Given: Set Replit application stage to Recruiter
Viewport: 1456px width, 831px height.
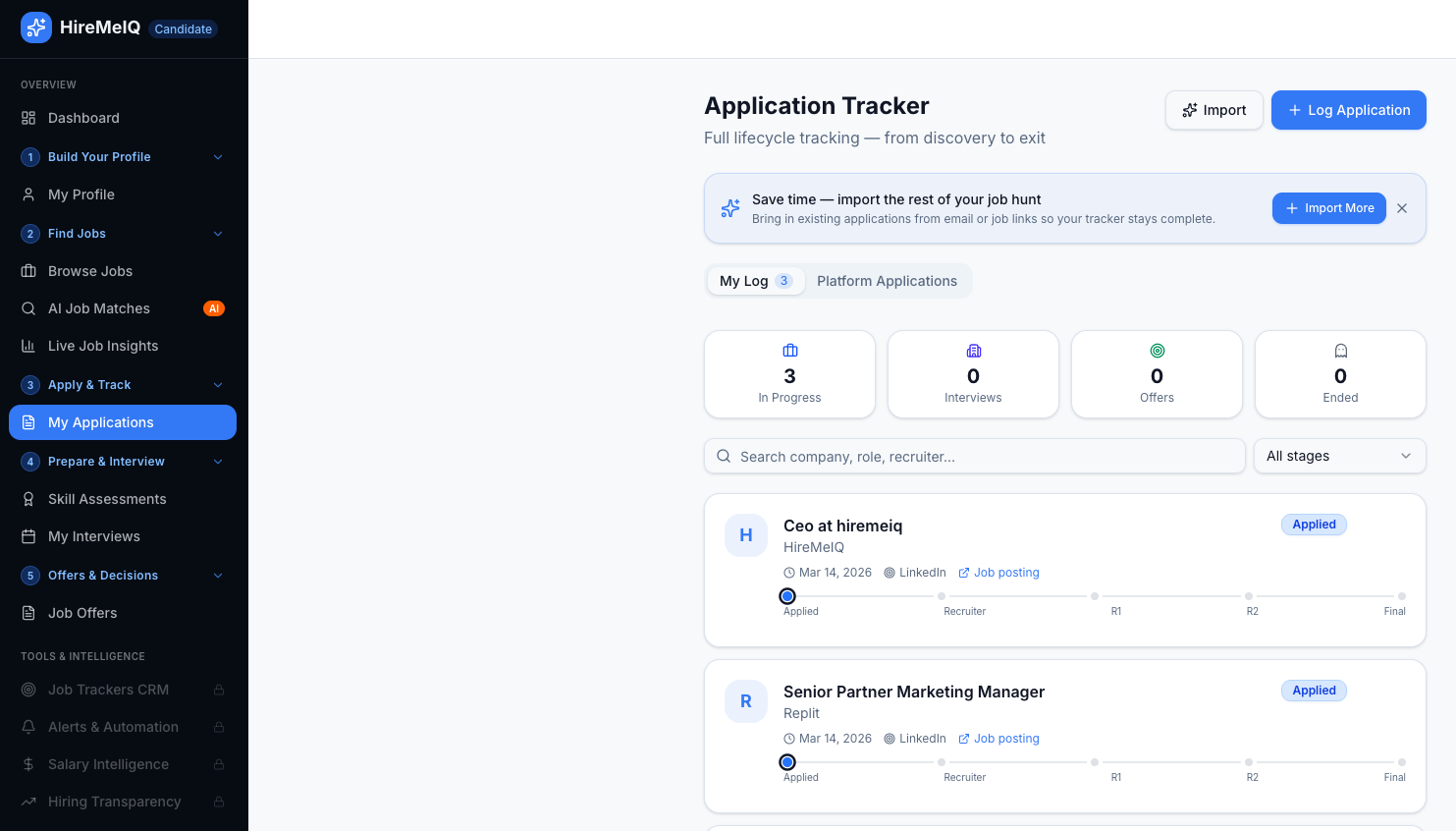Looking at the screenshot, I should point(942,762).
